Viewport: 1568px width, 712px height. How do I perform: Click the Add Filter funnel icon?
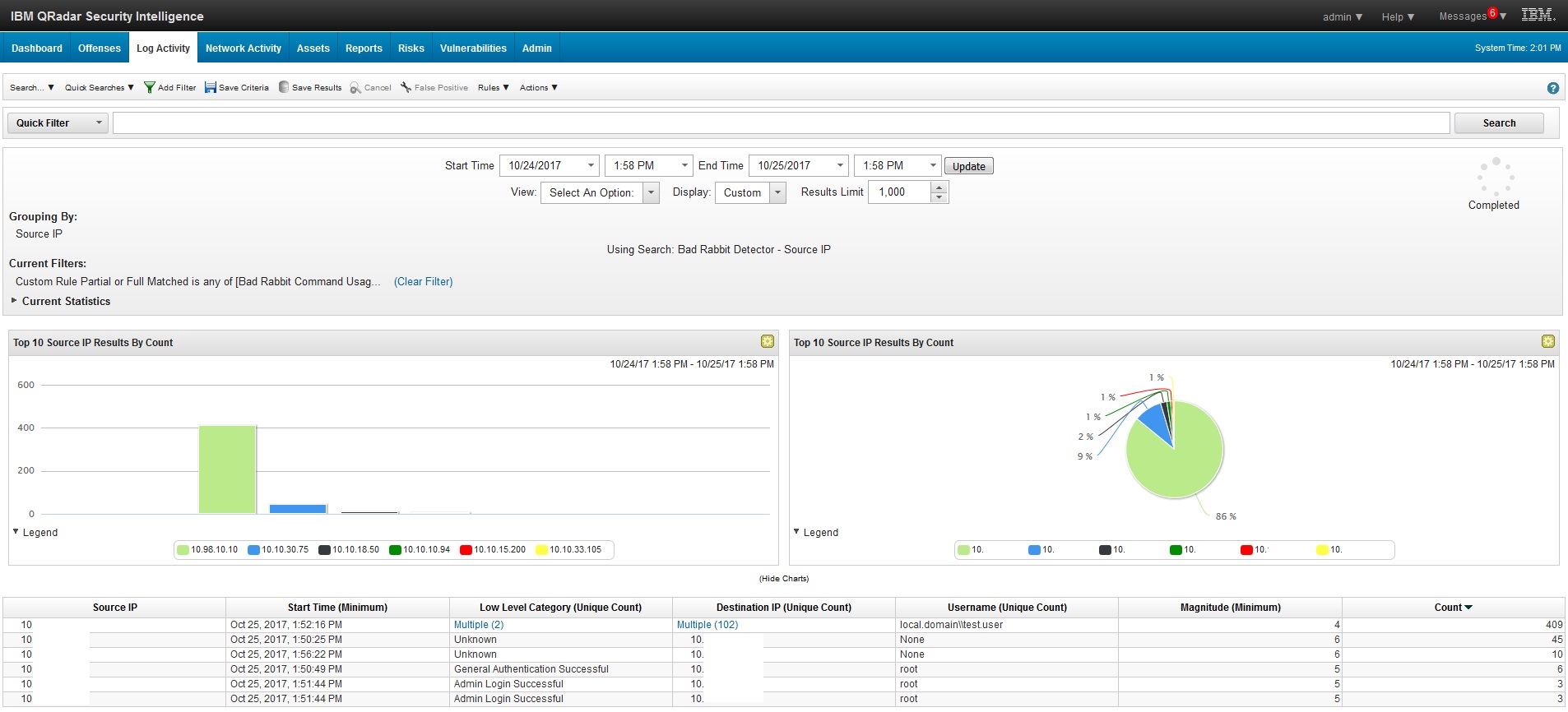click(x=149, y=88)
